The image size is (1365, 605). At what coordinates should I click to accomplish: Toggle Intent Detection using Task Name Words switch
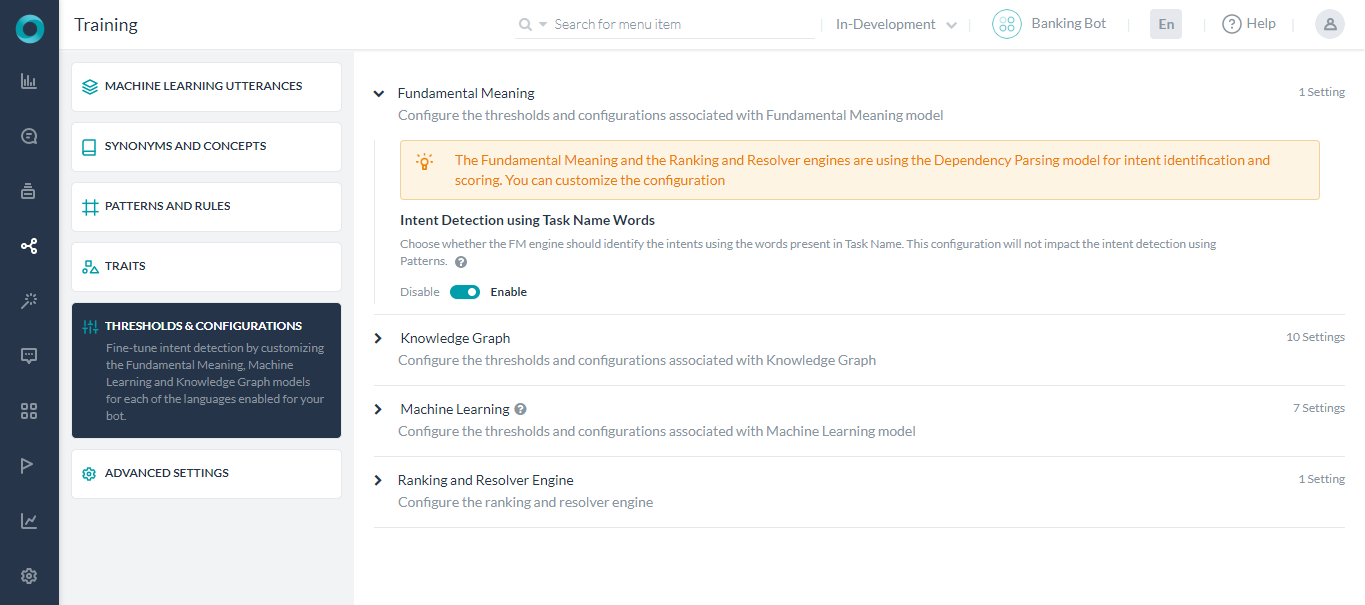pos(465,292)
